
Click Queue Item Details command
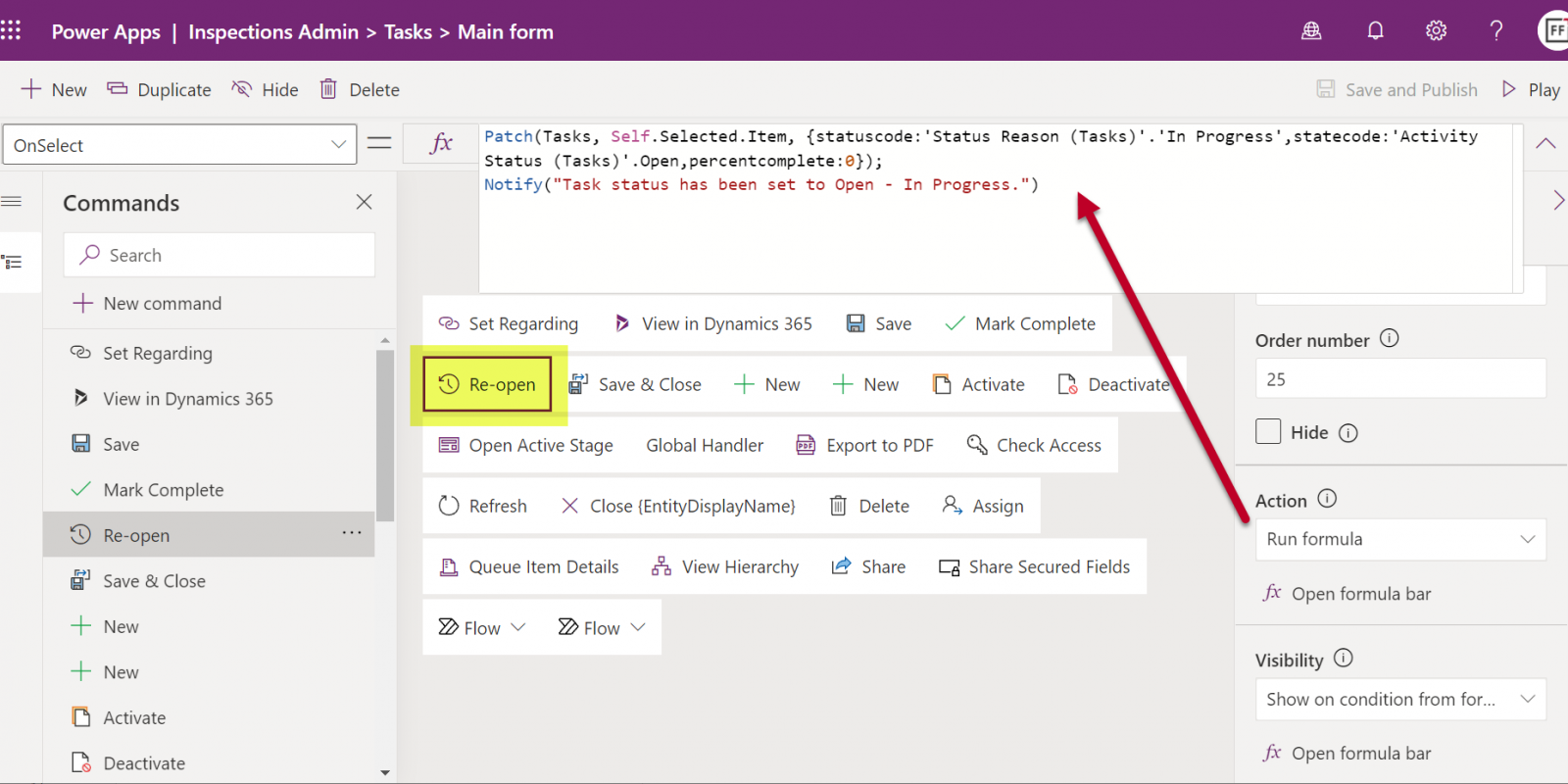coord(529,566)
